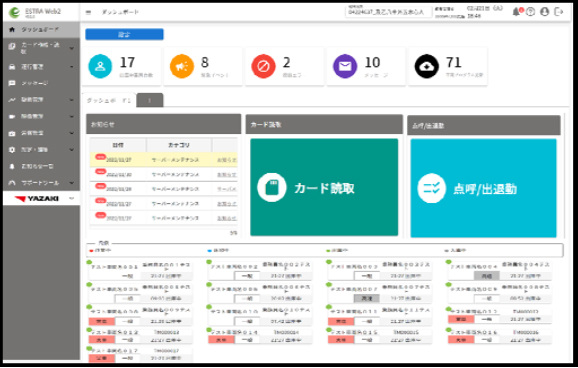Open the help question mark icon
This screenshot has height=368, width=578.
(x=530, y=12)
